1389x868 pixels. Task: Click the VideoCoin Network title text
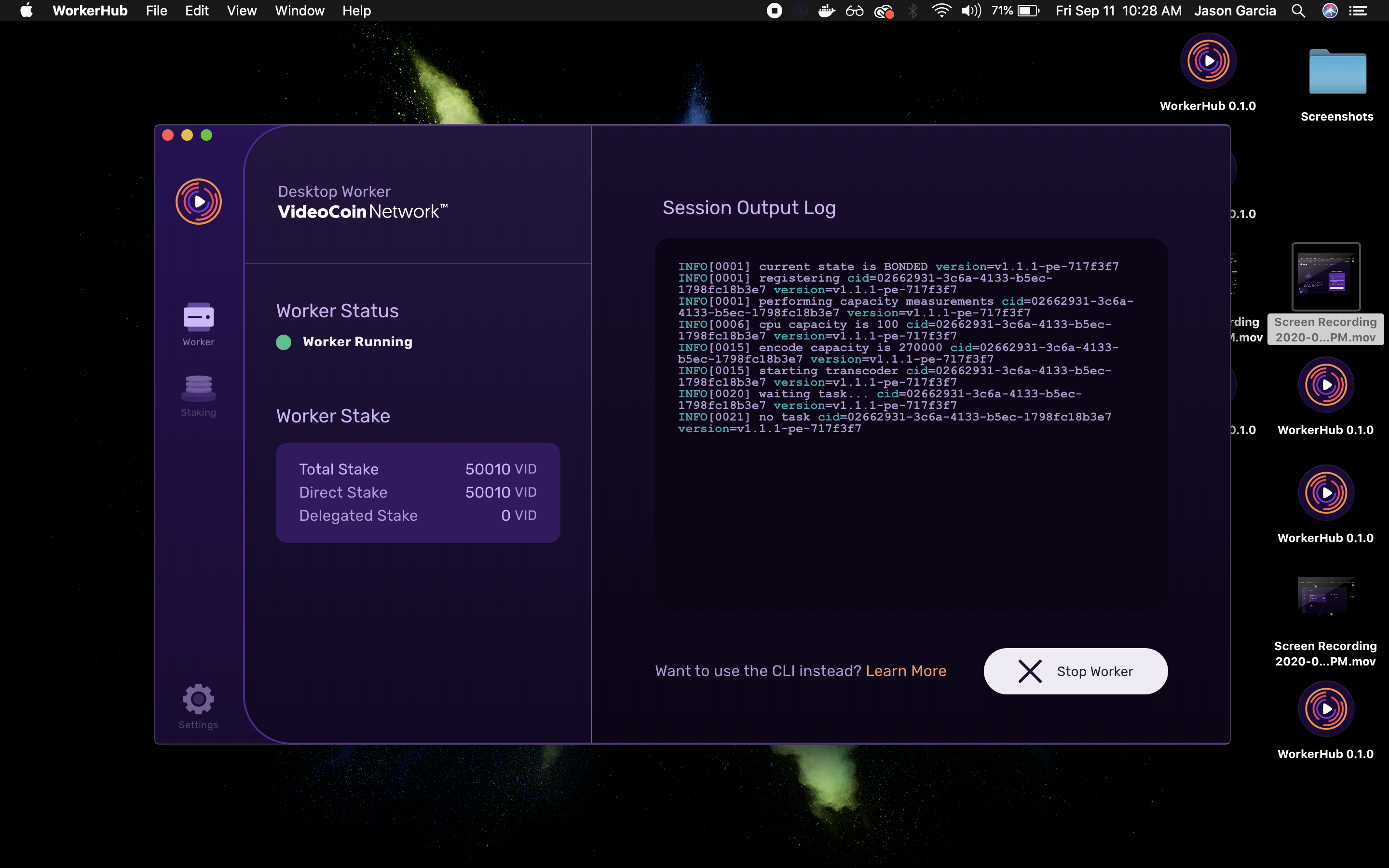(x=363, y=212)
